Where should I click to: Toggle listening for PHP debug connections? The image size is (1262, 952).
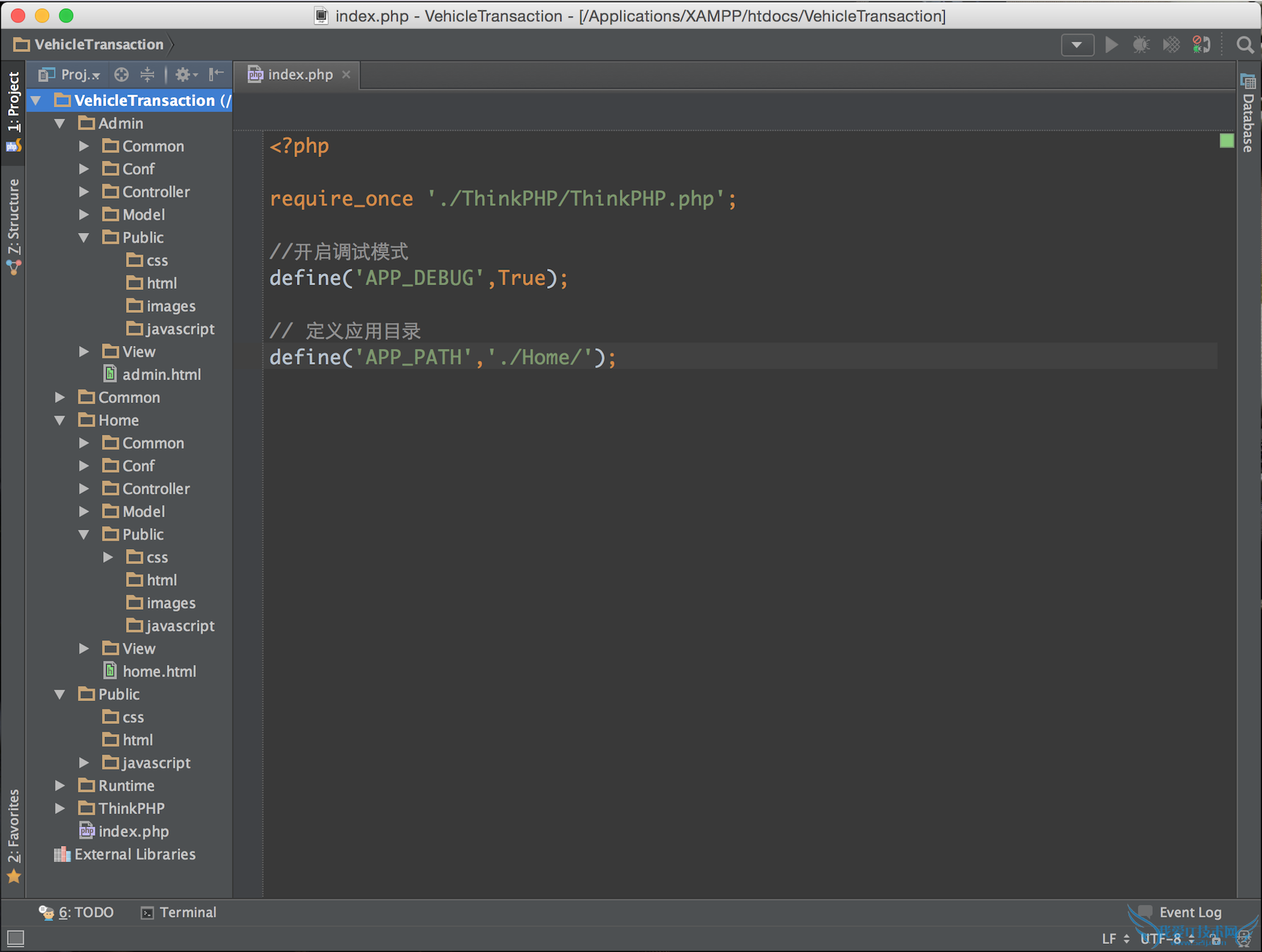[x=1201, y=45]
